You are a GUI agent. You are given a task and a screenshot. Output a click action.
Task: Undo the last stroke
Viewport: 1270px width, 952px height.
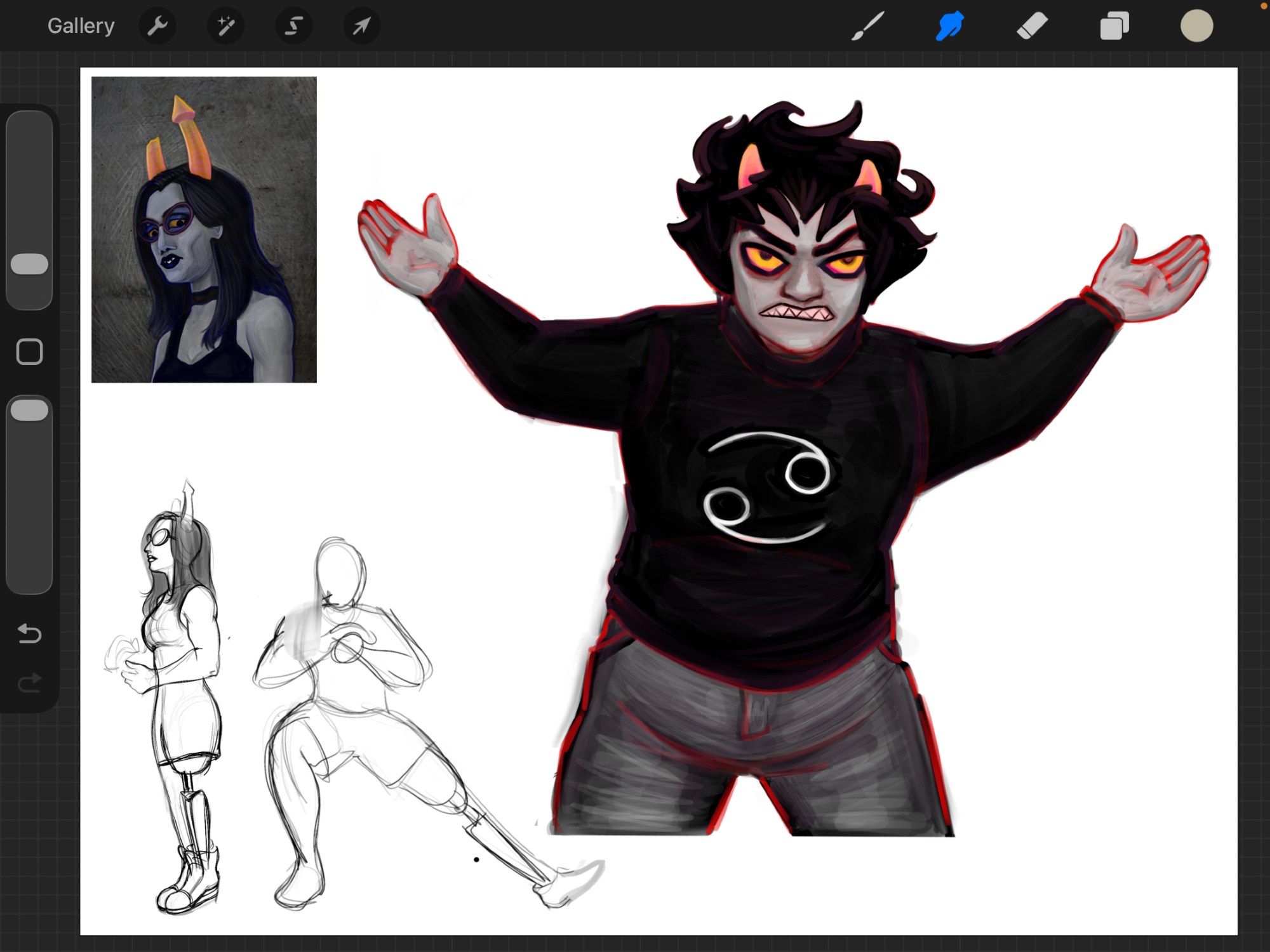click(x=29, y=633)
